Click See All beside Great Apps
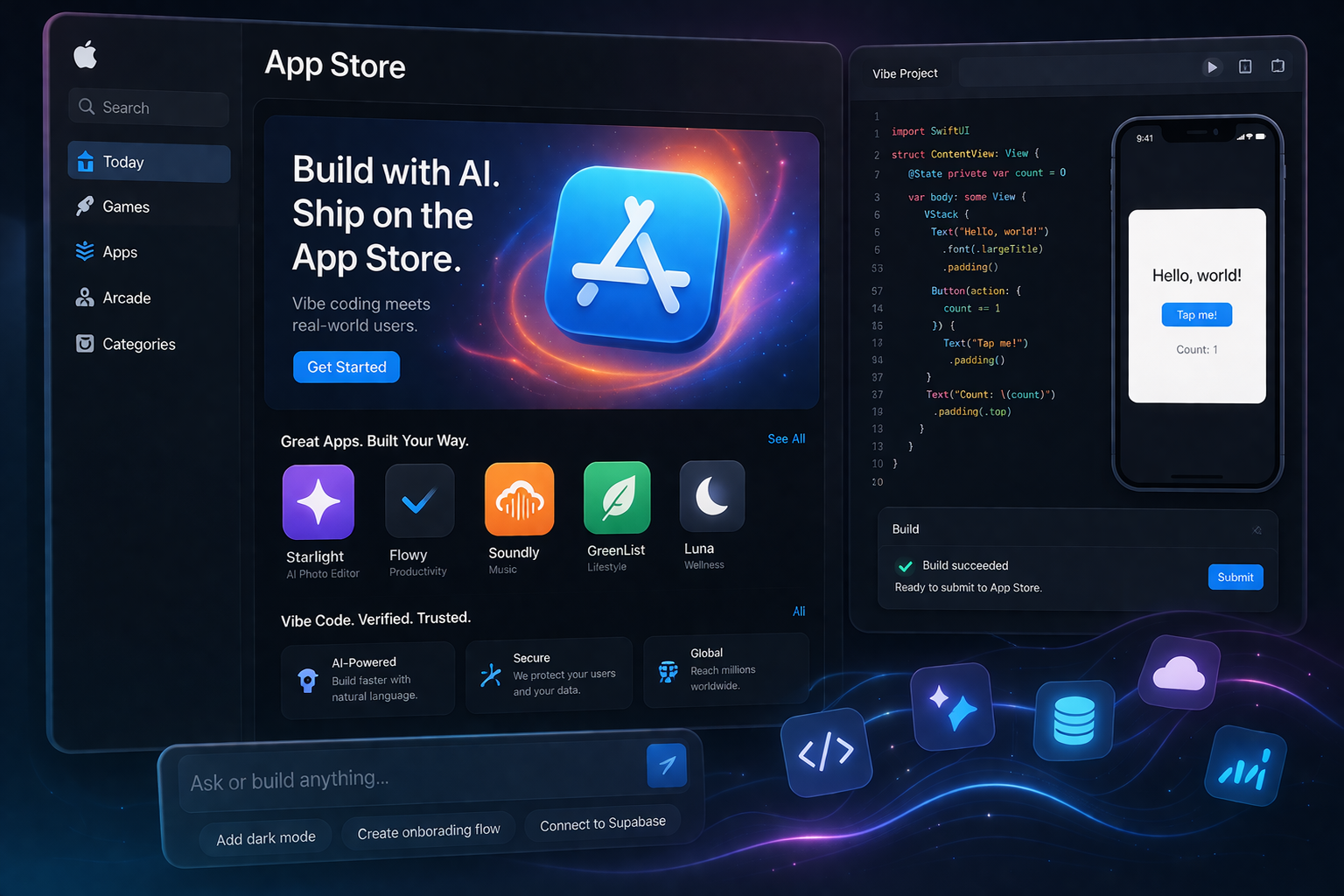 pos(787,438)
